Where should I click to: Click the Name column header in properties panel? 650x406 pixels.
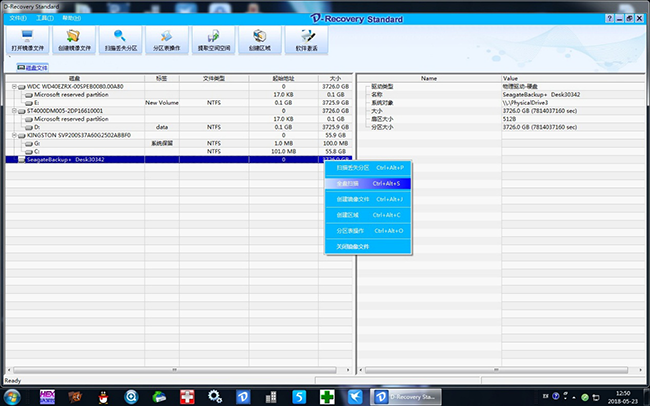[x=429, y=78]
